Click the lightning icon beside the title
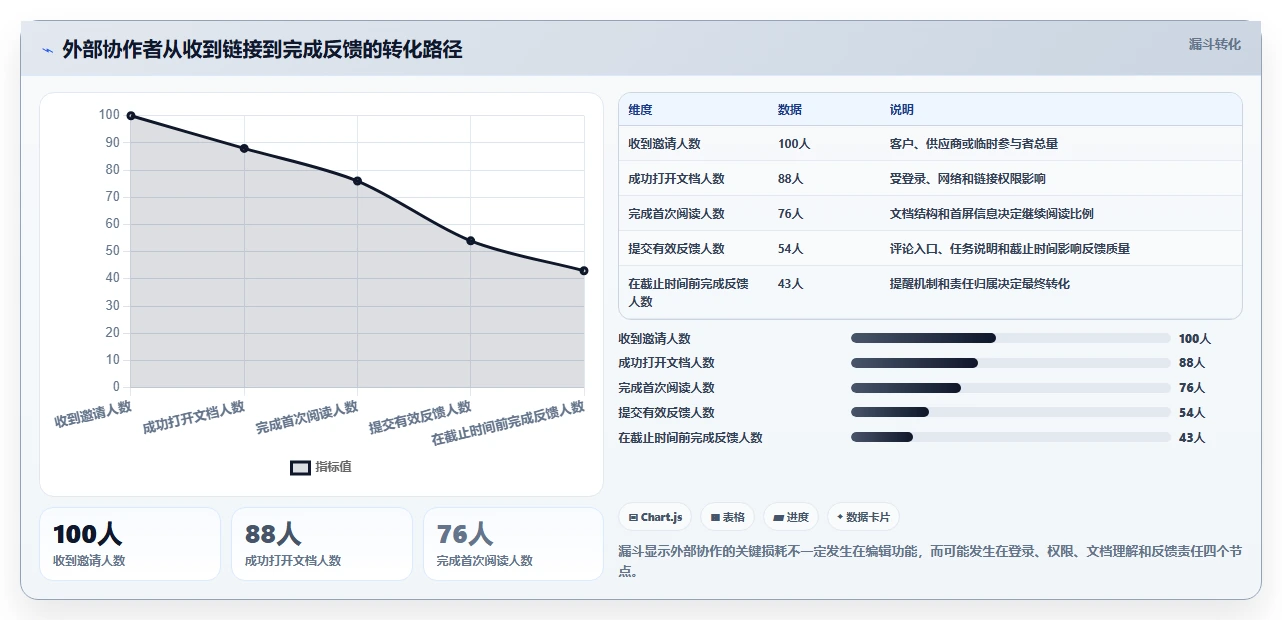The image size is (1282, 620). click(47, 50)
